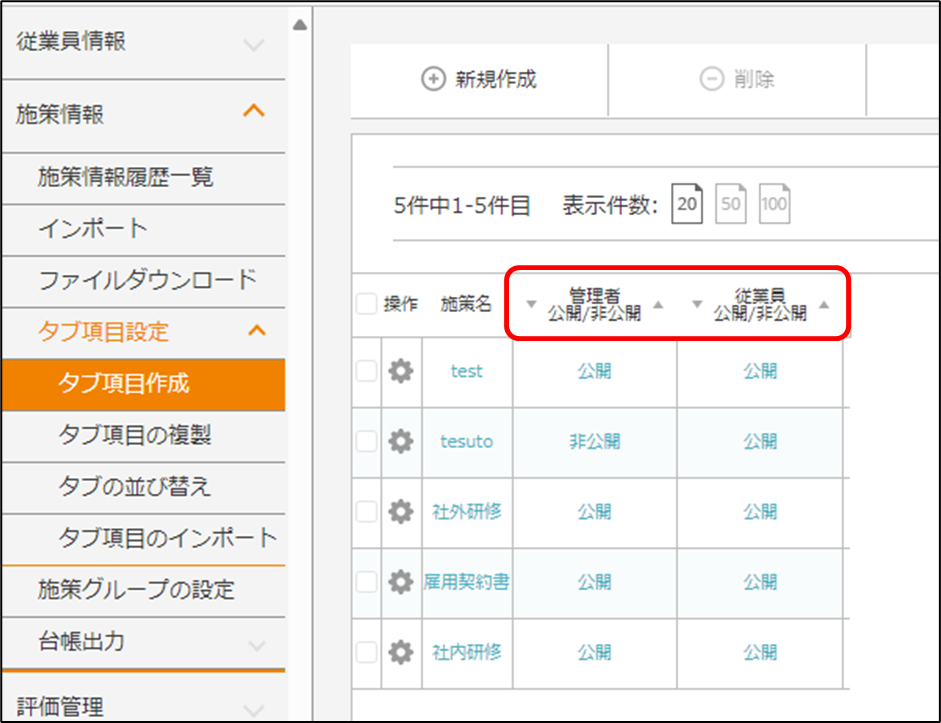Click the gear icon beside 社外研修
The image size is (941, 723).
click(x=400, y=512)
